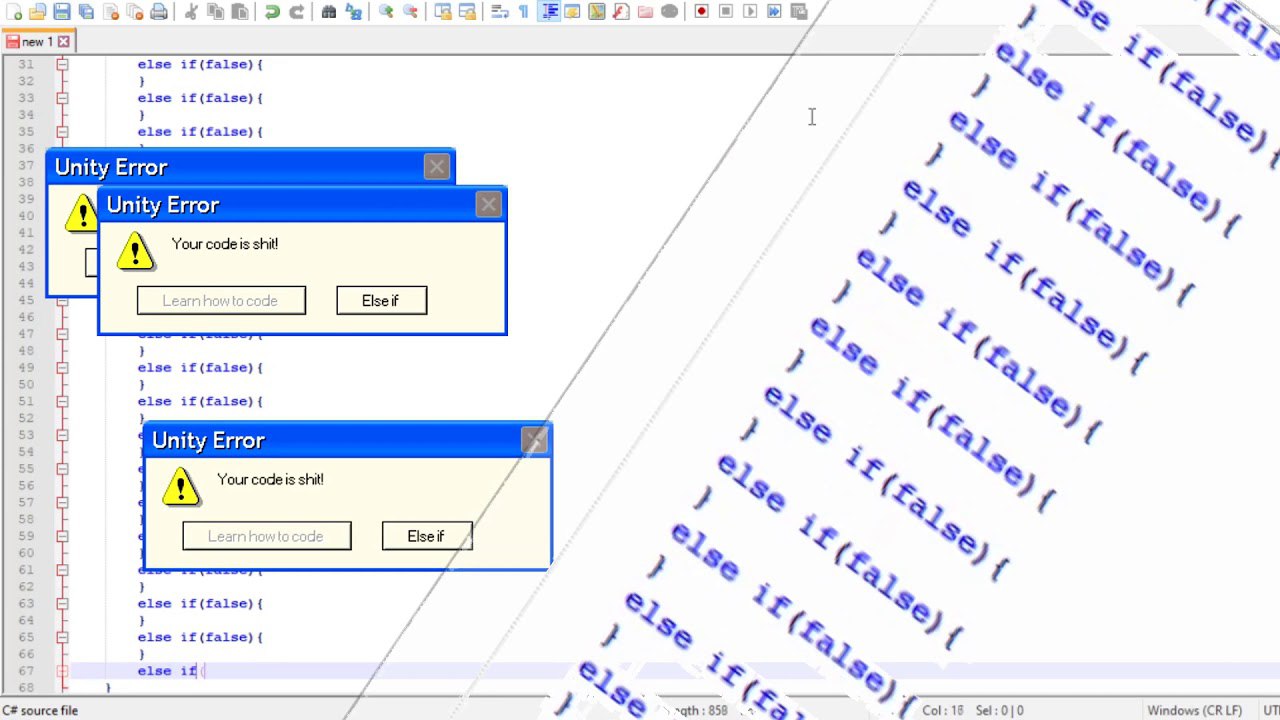The height and width of the screenshot is (720, 1280).
Task: Click 'Learn how to code' in upper front dialog
Action: coord(221,301)
